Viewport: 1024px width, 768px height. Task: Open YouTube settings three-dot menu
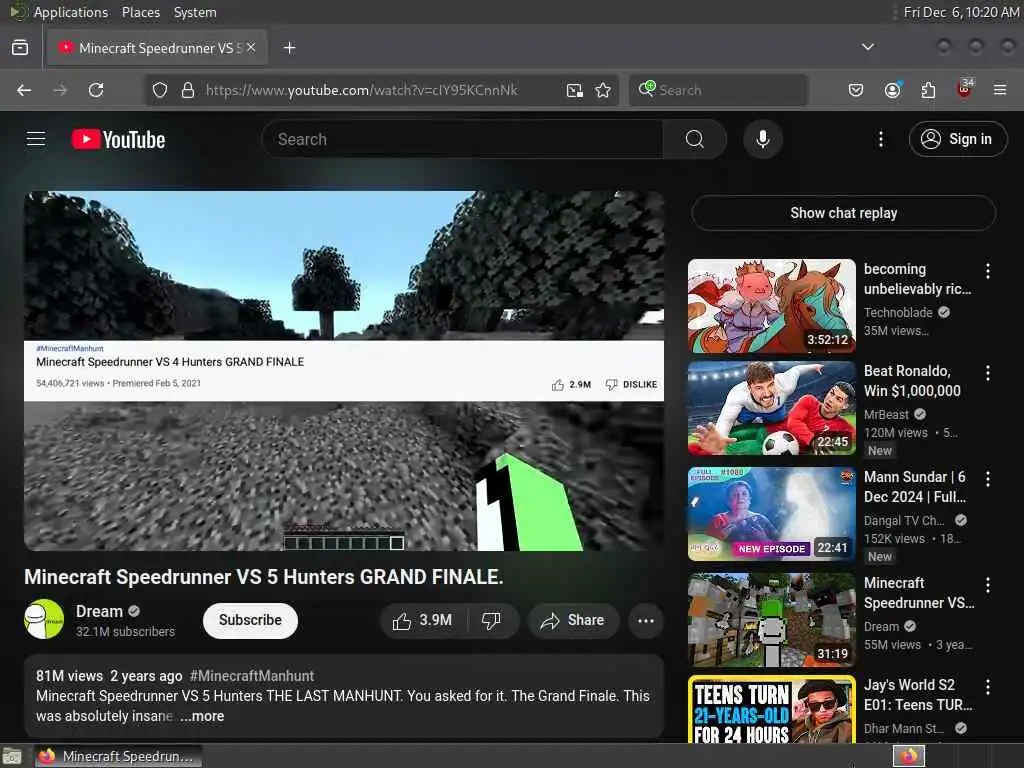click(x=880, y=139)
